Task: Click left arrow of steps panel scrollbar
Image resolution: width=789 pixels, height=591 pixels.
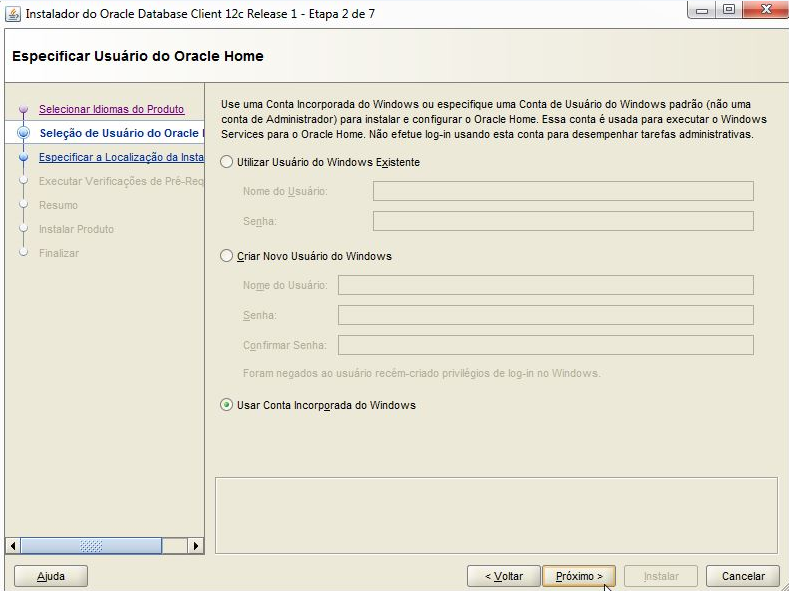Action: (x=13, y=545)
